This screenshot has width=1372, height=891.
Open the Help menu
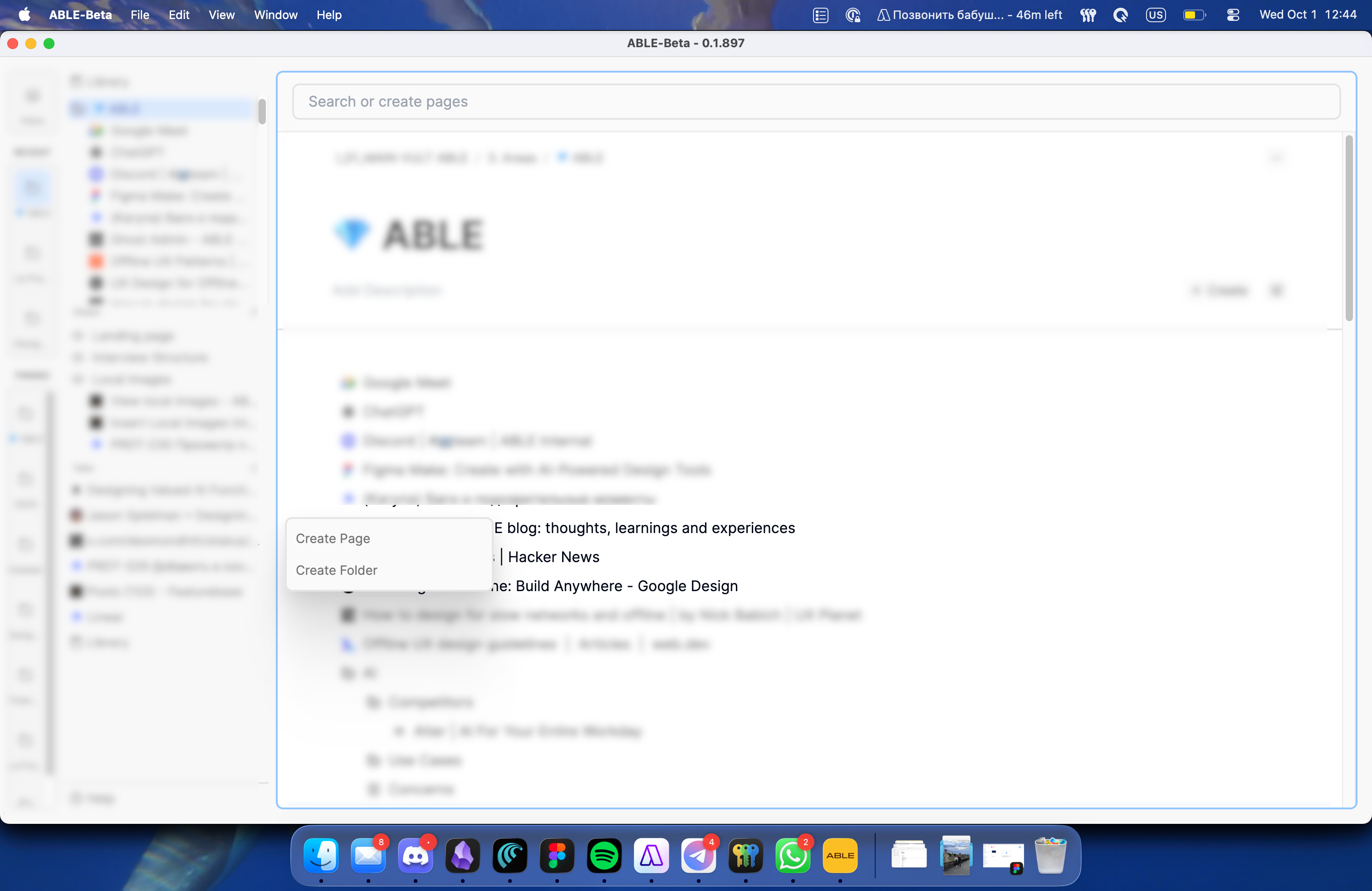point(329,15)
